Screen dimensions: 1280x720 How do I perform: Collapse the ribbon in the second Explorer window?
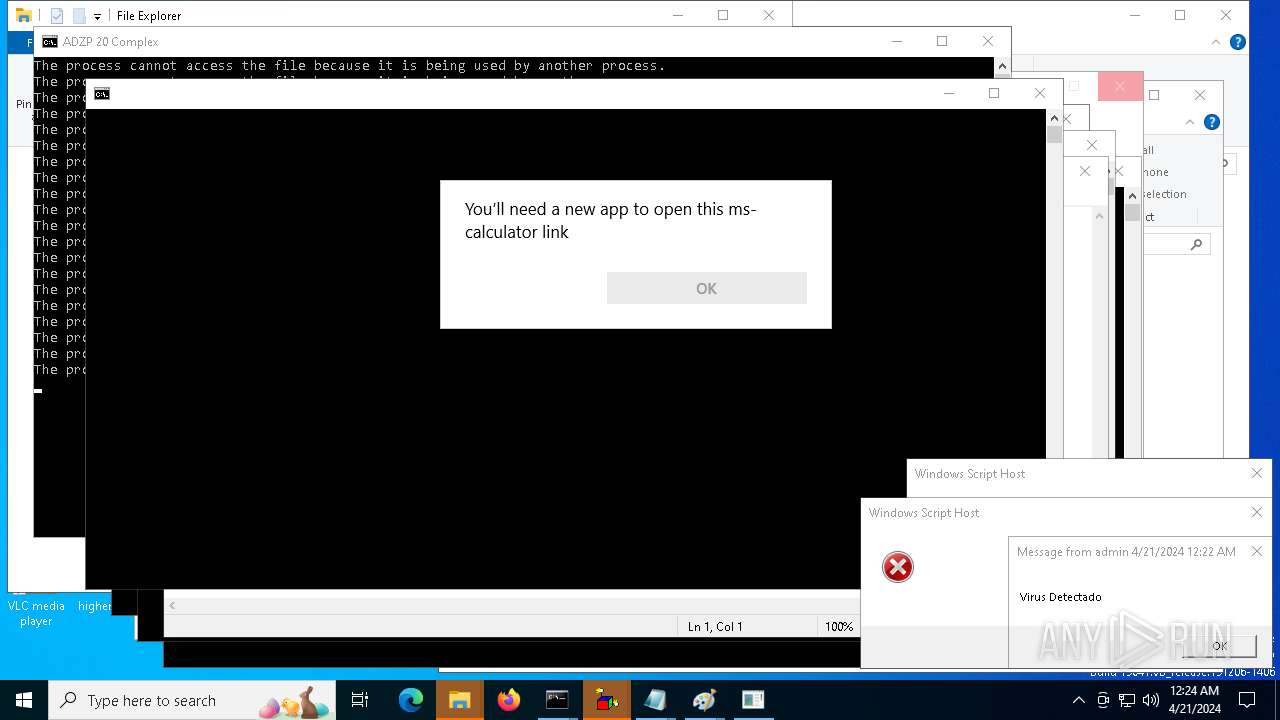coord(1190,122)
